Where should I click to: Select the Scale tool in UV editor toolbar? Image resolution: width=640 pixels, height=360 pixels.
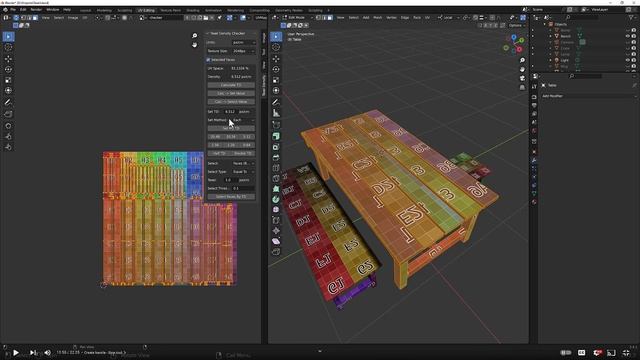(8, 80)
